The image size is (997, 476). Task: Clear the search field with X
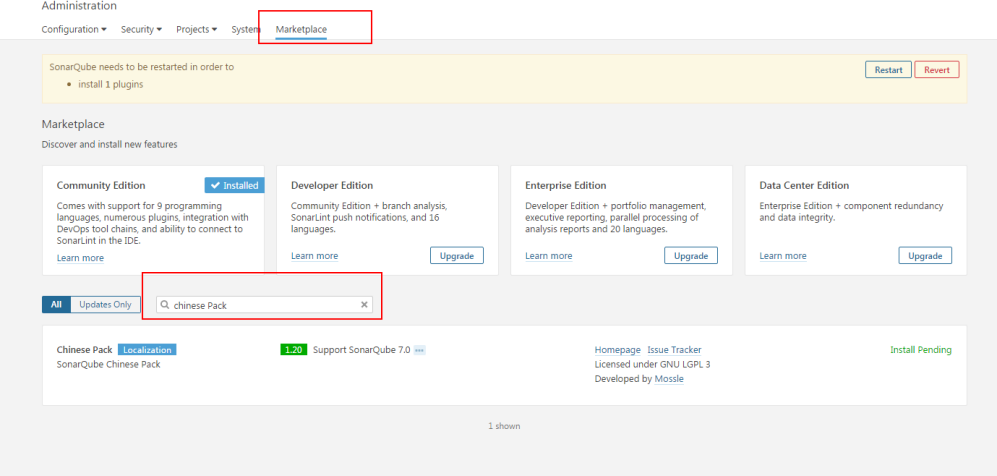pyautogui.click(x=364, y=305)
